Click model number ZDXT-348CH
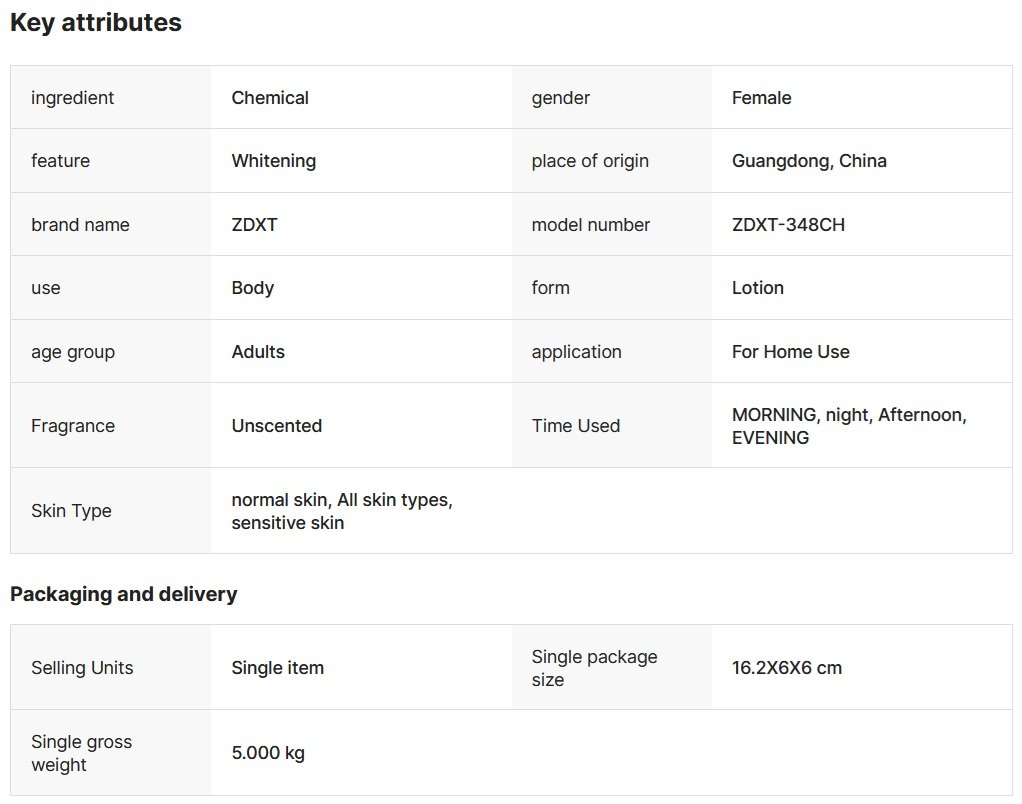The height and width of the screenshot is (804, 1022). pyautogui.click(x=788, y=225)
